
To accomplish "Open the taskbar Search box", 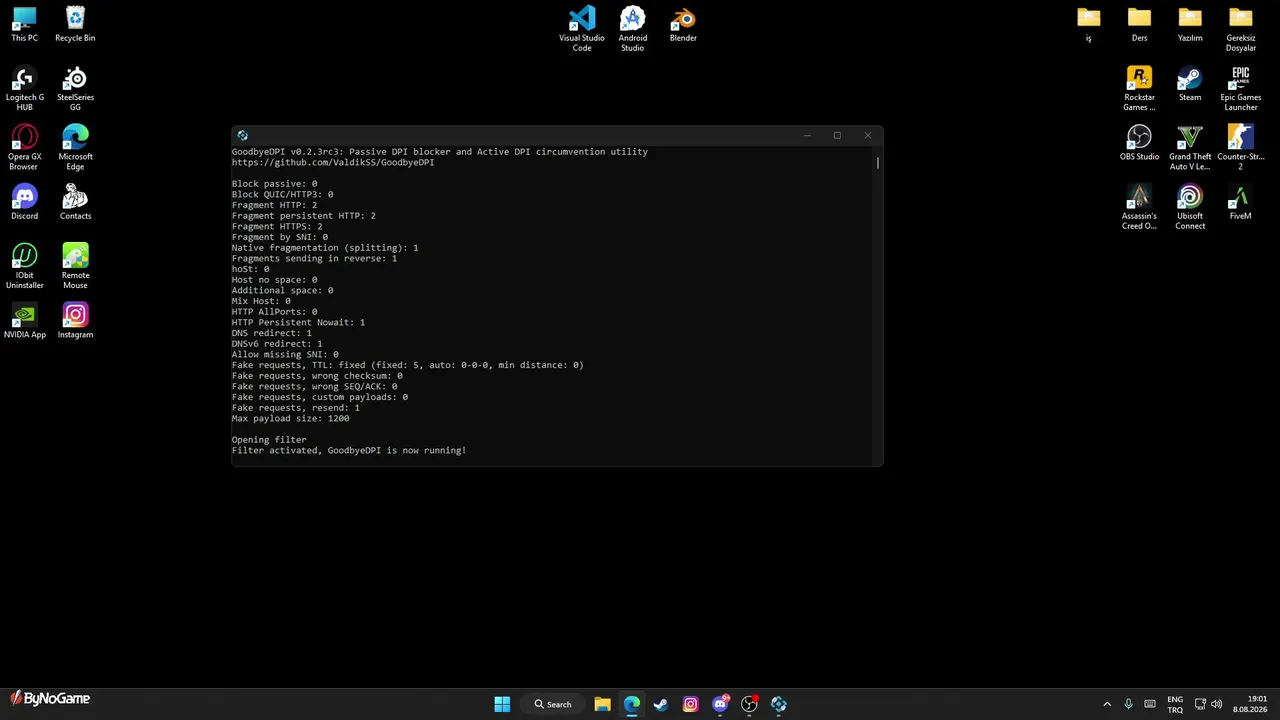I will click(552, 704).
